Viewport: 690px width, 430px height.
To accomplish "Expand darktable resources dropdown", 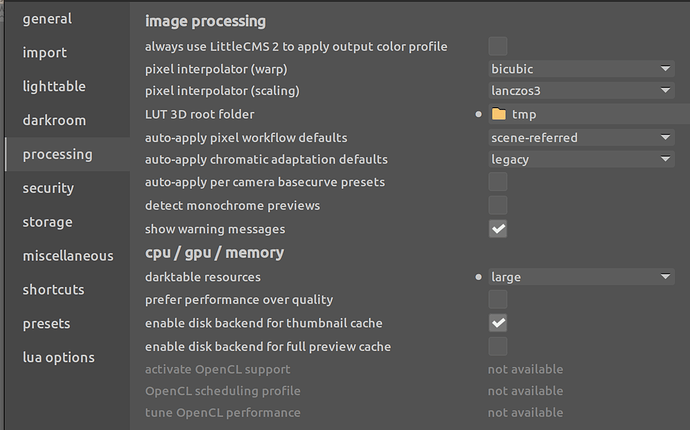I will tap(580, 277).
